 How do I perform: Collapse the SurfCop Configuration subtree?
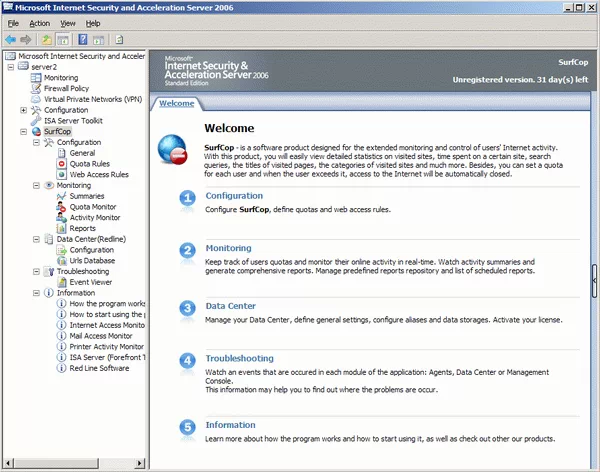pyautogui.click(x=36, y=142)
